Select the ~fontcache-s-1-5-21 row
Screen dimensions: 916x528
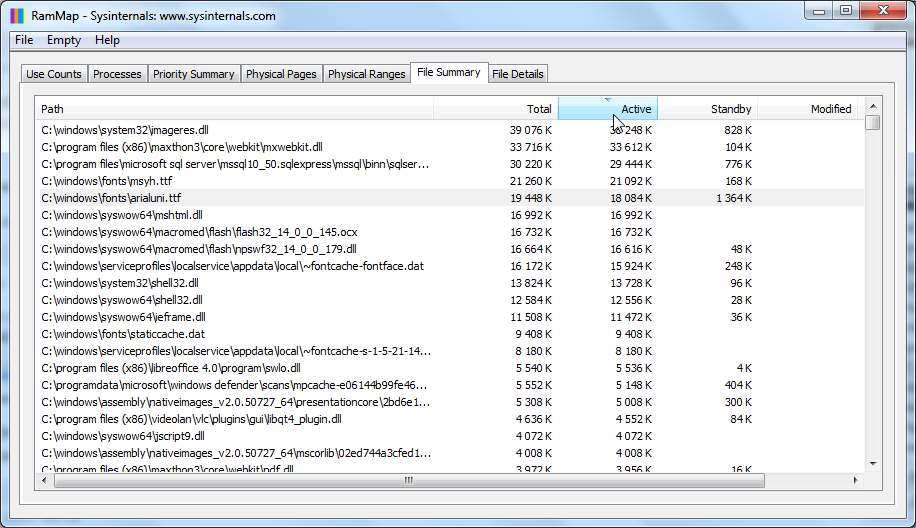click(x=450, y=351)
